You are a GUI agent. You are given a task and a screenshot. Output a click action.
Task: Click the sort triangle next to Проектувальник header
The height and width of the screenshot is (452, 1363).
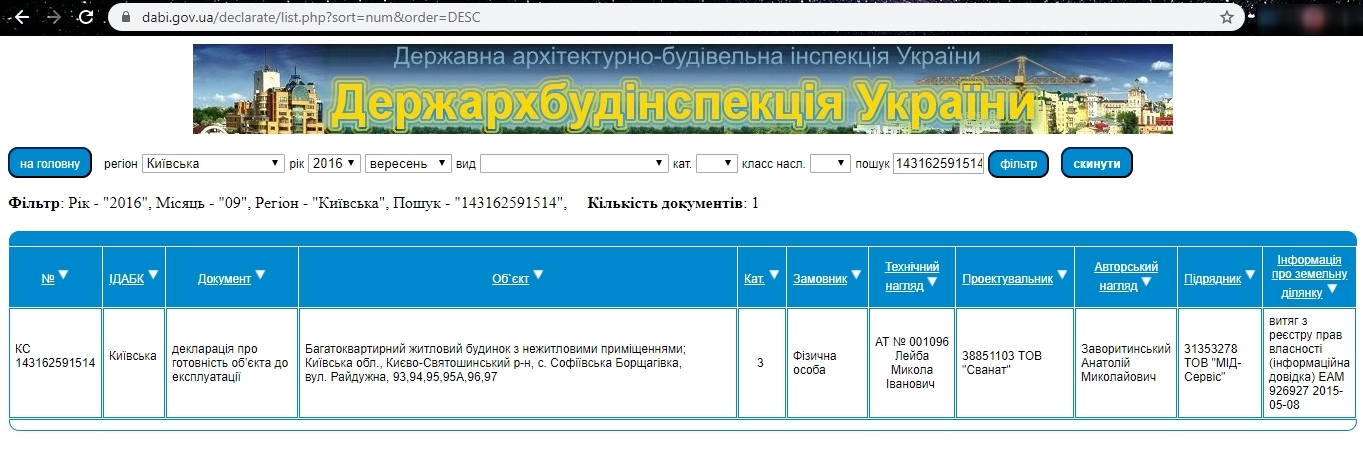1063,275
